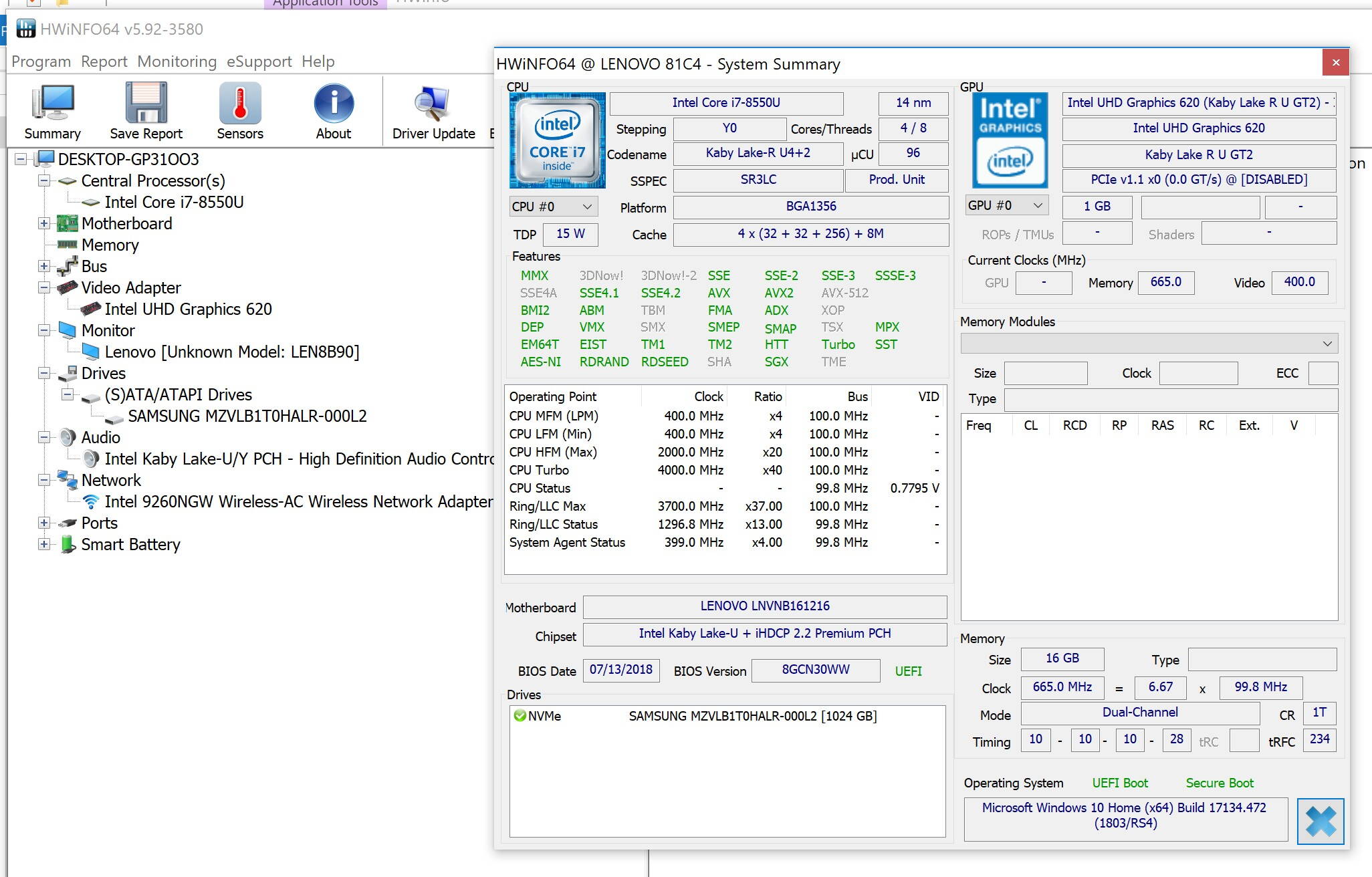The width and height of the screenshot is (1372, 877).
Task: Open the Sensors thermometer icon
Action: (x=240, y=103)
